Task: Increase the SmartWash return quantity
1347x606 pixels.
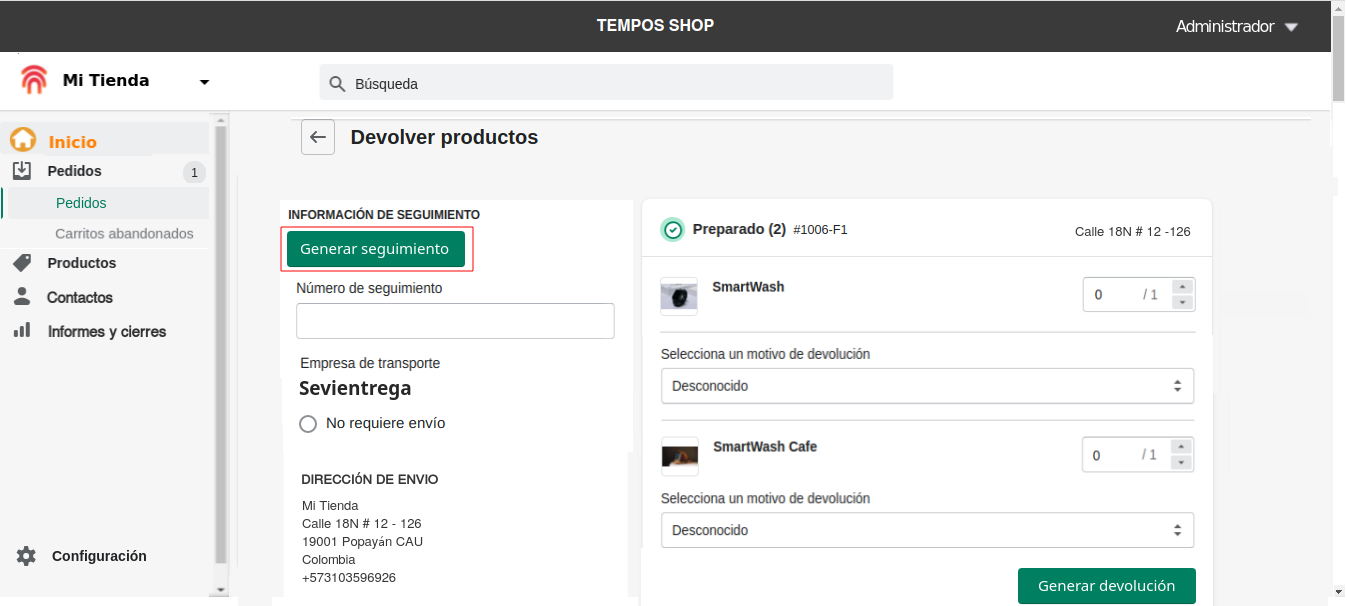Action: click(1182, 286)
